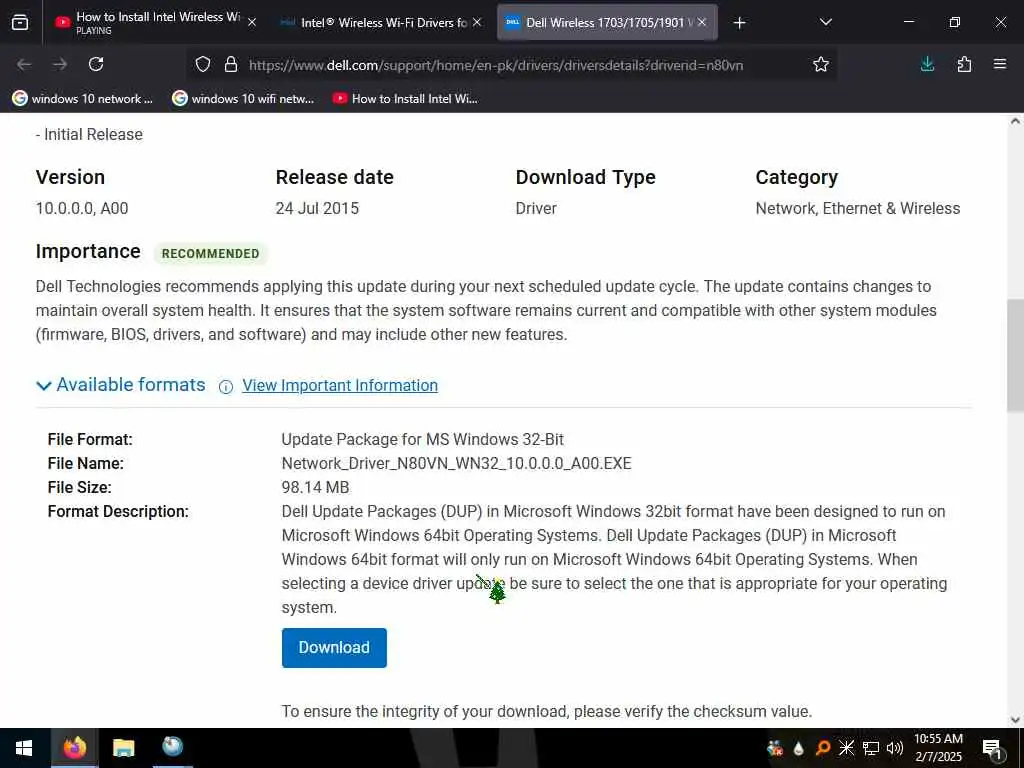Click the scrollbar up arrow
Viewport: 1024px width, 768px height.
(1016, 121)
